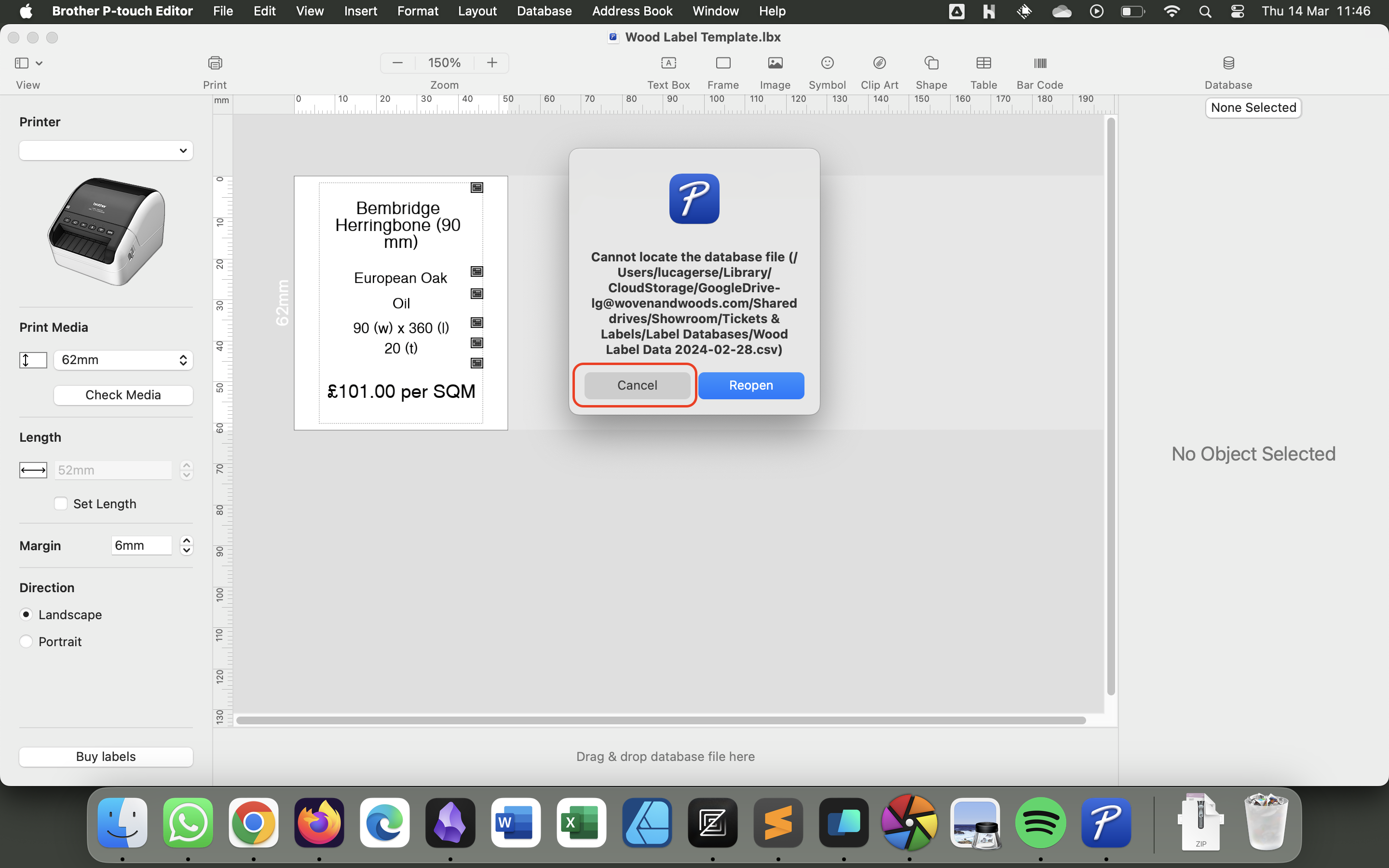
Task: Click the Check Media button
Action: (123, 395)
